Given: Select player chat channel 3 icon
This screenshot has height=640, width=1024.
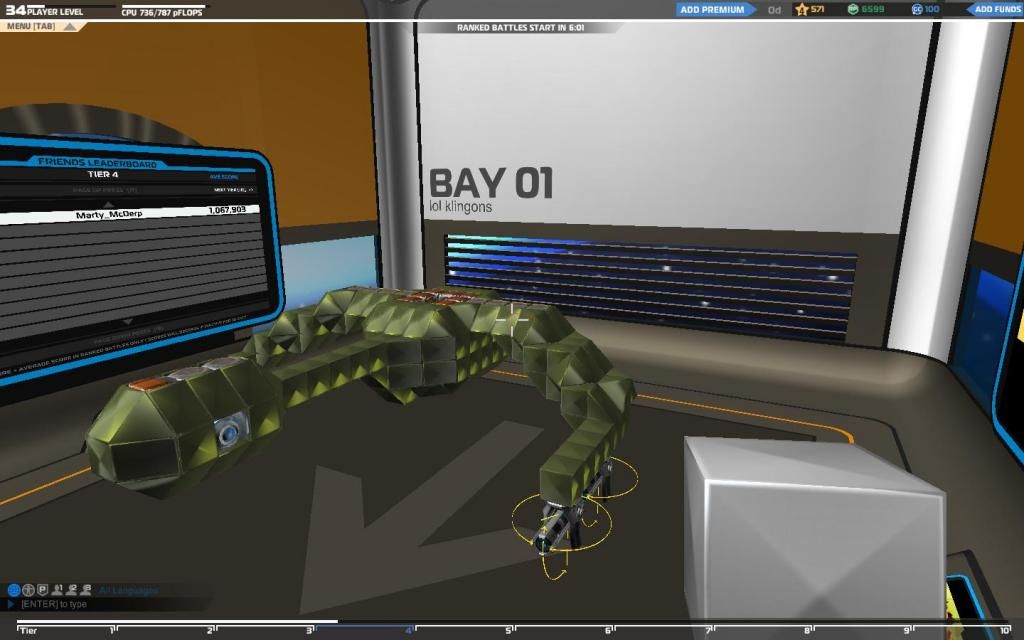Looking at the screenshot, I should [86, 590].
